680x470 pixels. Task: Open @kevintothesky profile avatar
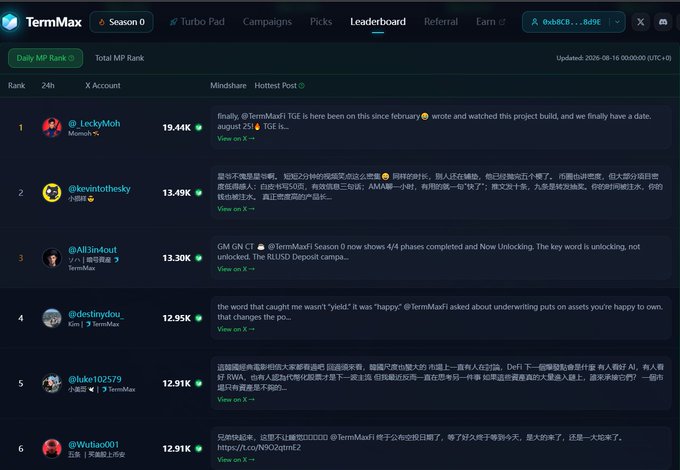[52, 193]
